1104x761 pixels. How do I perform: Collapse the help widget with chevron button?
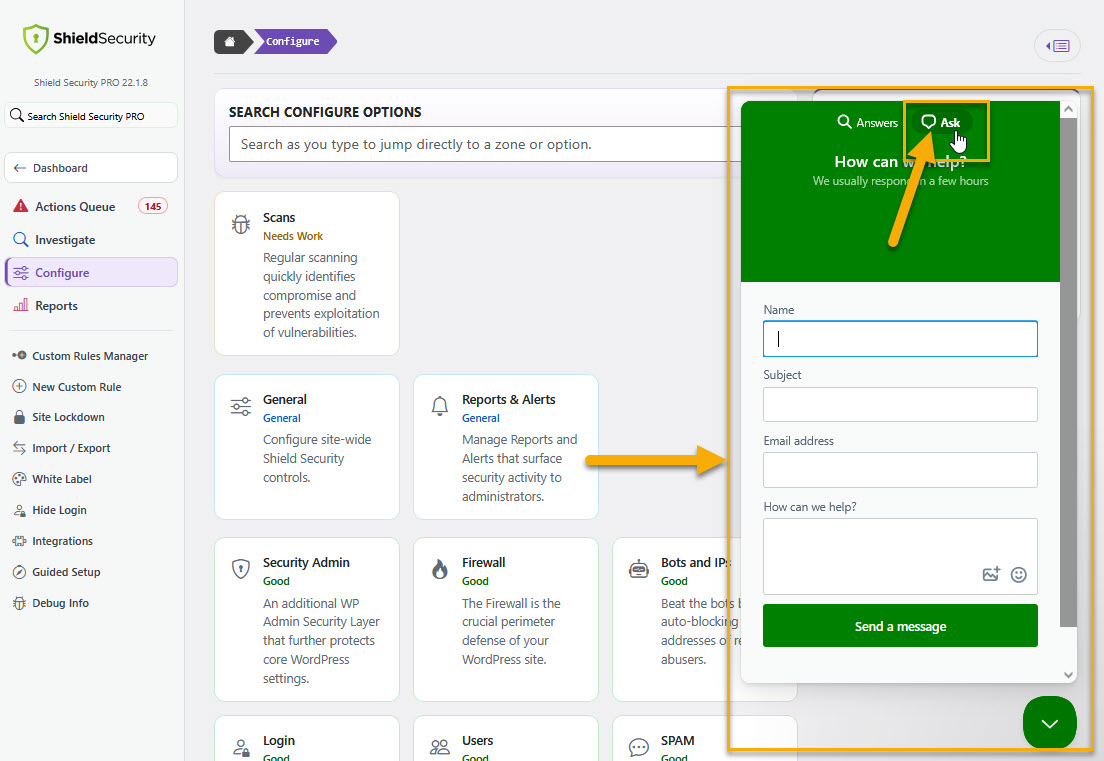click(1049, 723)
